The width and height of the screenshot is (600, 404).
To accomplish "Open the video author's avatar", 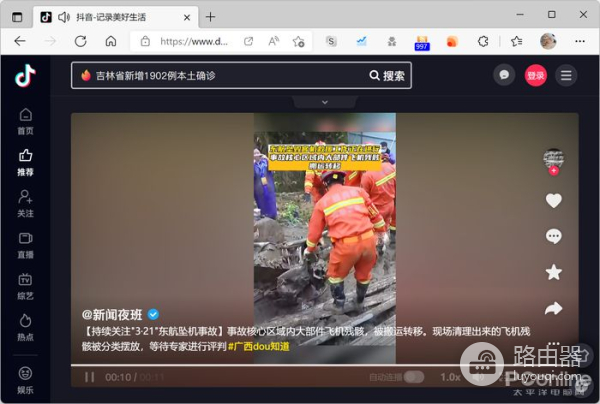I will (553, 158).
